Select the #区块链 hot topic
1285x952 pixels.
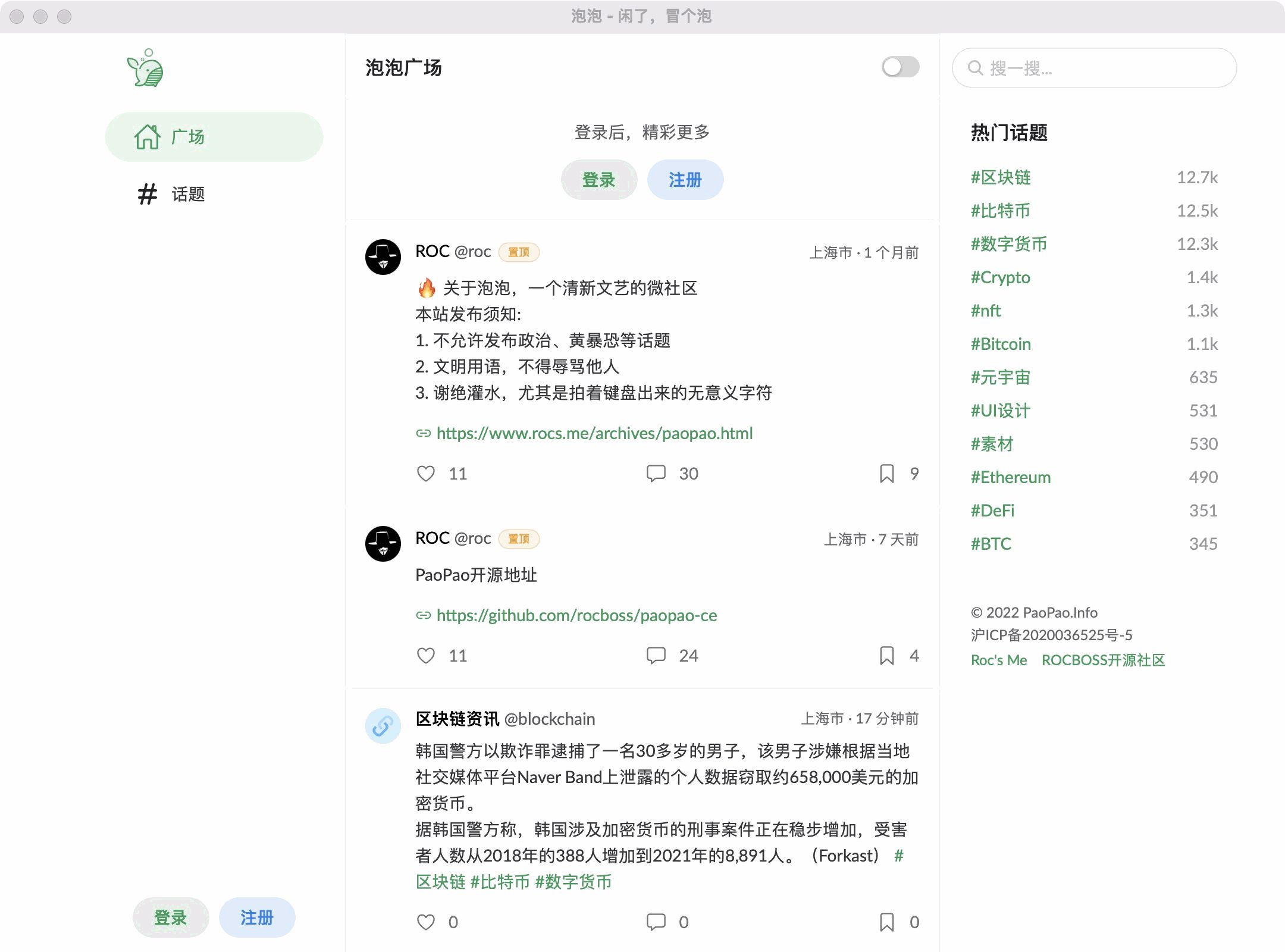pos(1001,177)
